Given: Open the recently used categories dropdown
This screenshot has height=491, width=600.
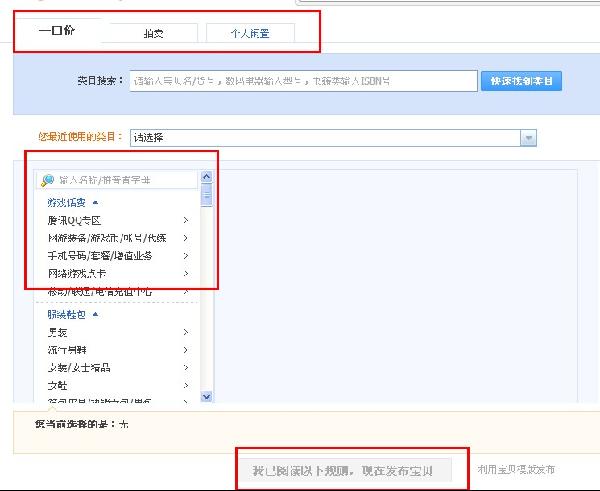Looking at the screenshot, I should tap(528, 138).
